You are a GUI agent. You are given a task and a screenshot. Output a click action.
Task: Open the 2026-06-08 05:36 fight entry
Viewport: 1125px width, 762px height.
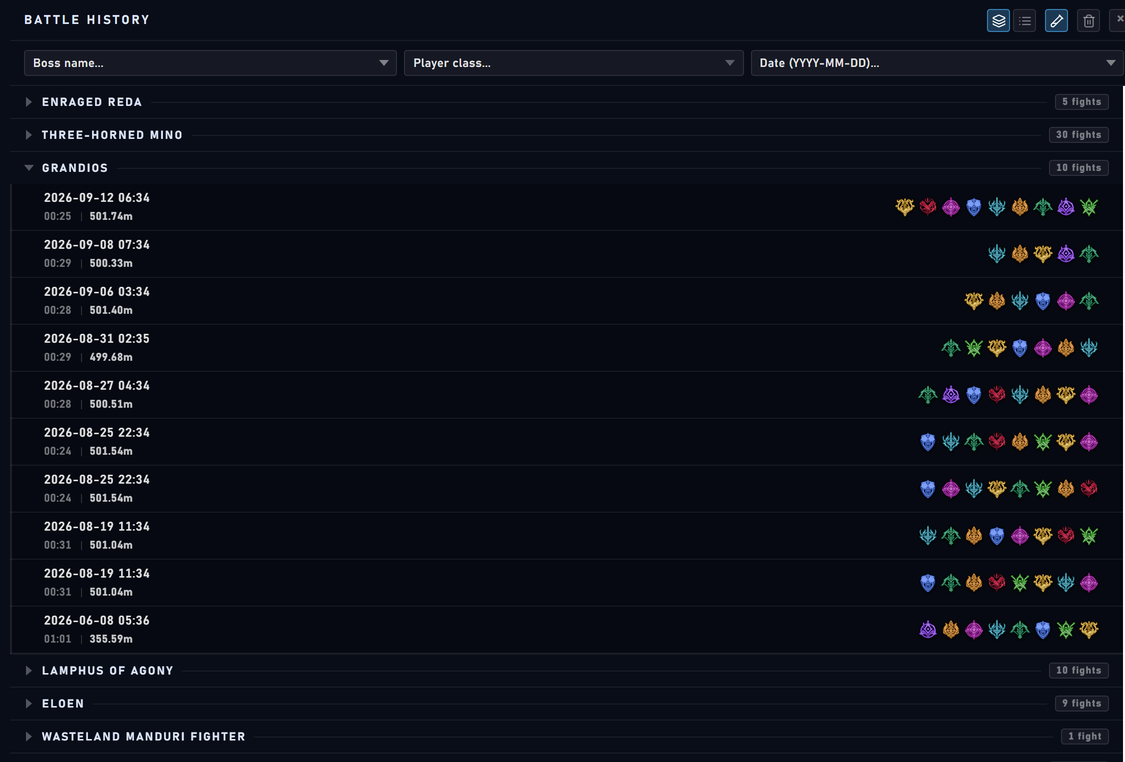(566, 630)
